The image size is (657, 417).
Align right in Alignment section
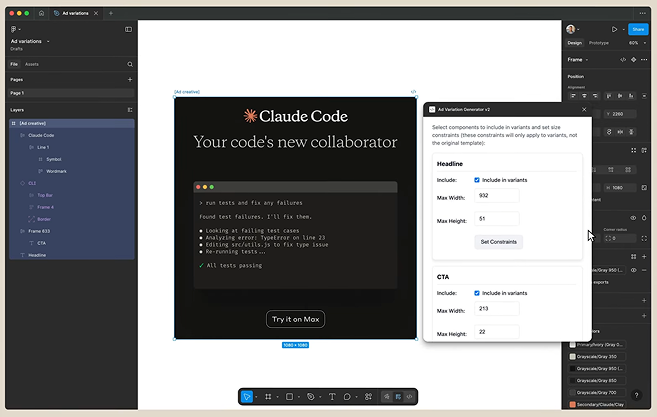pyautogui.click(x=595, y=96)
